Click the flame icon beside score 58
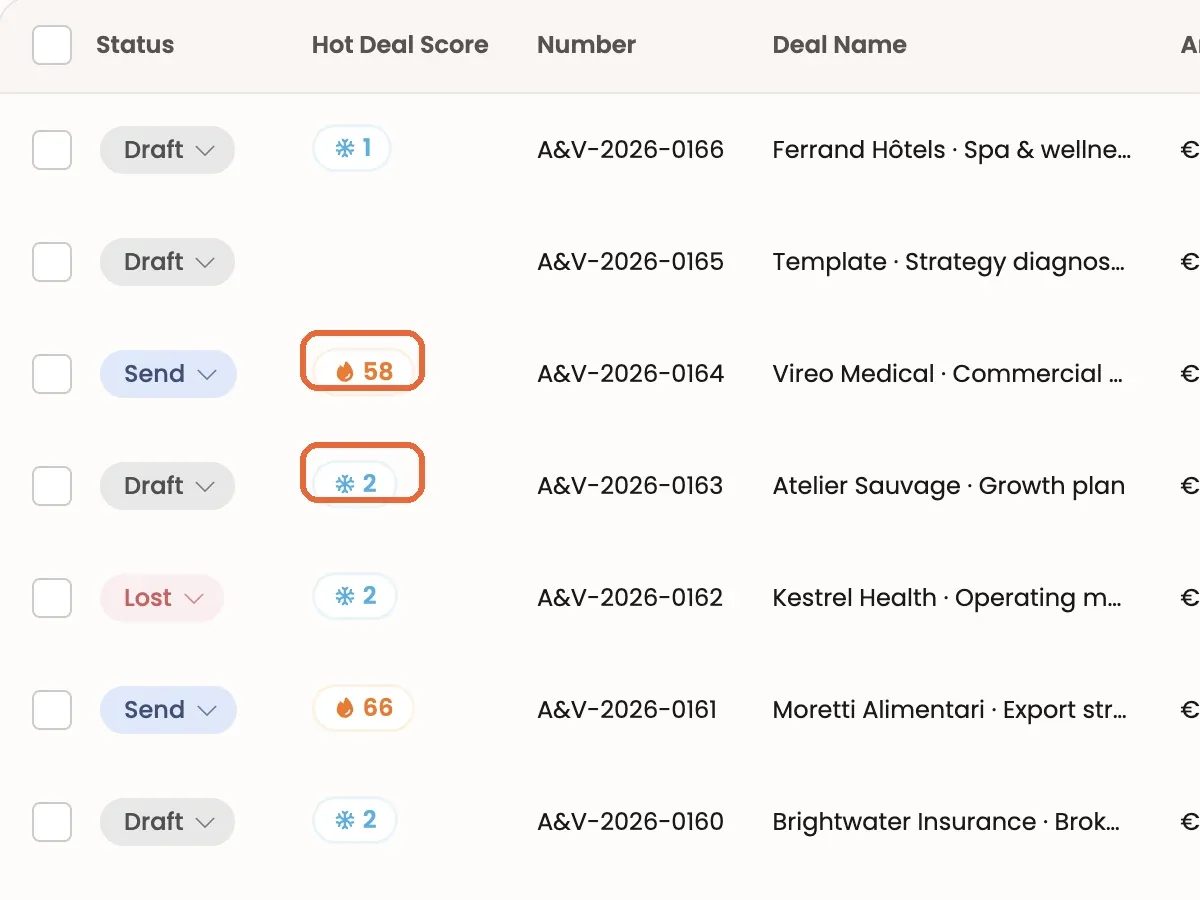This screenshot has width=1200, height=900. (x=345, y=372)
